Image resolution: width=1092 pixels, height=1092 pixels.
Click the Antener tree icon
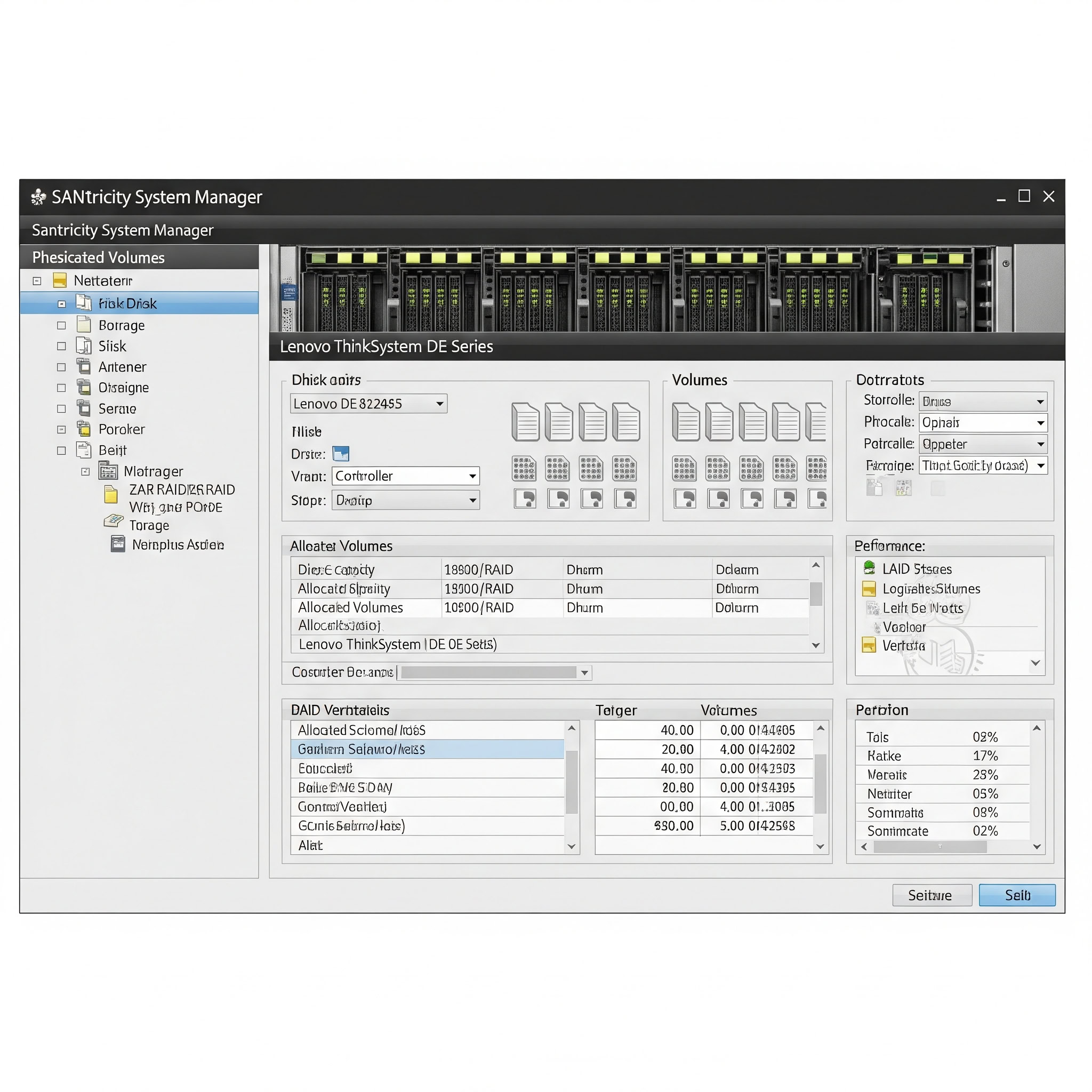[x=84, y=366]
